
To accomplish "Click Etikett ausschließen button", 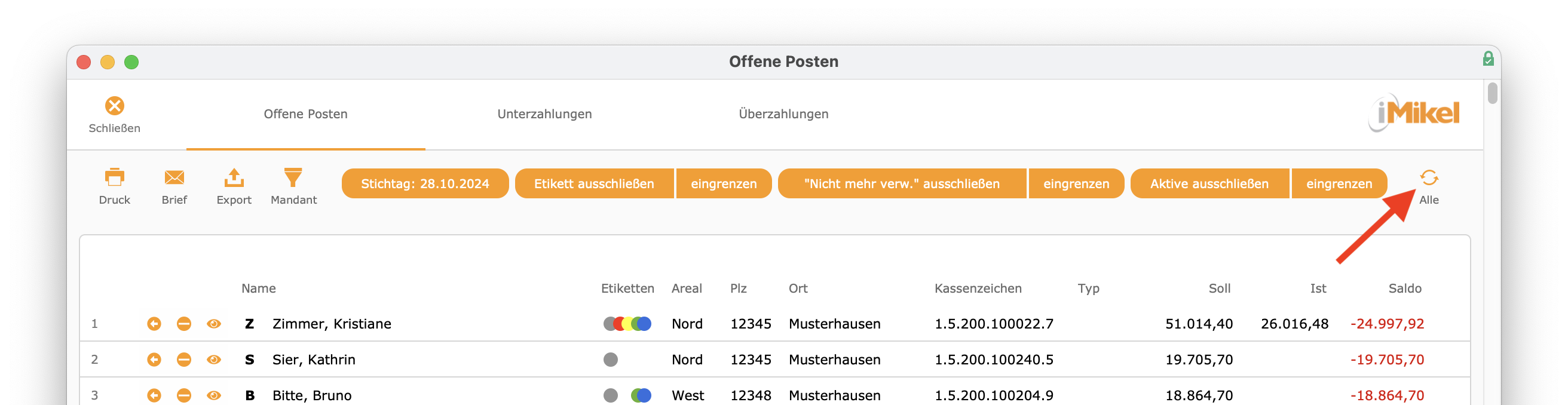I will pos(594,183).
